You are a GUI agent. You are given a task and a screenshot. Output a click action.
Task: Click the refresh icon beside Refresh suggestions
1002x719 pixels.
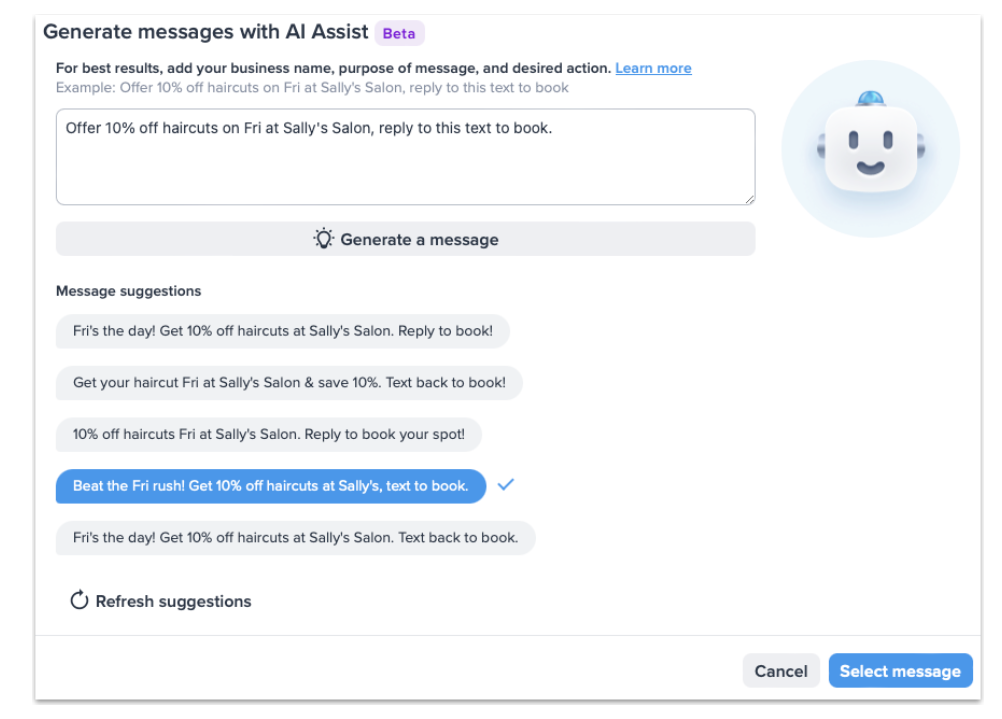coord(80,601)
